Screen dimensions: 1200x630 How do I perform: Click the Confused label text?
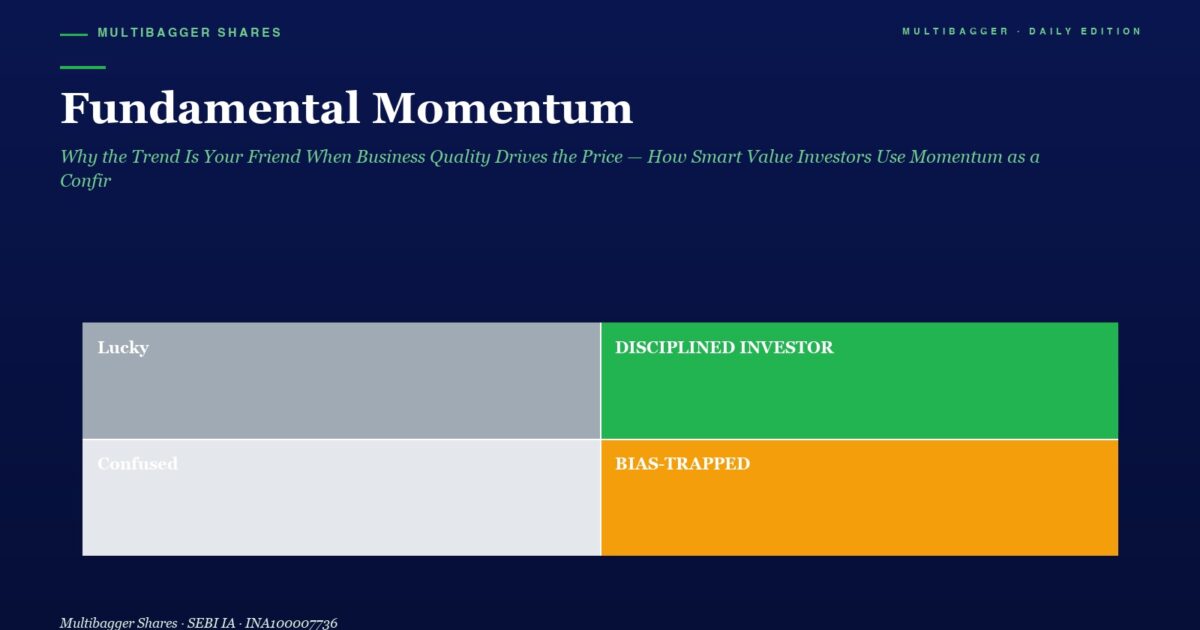pos(138,464)
